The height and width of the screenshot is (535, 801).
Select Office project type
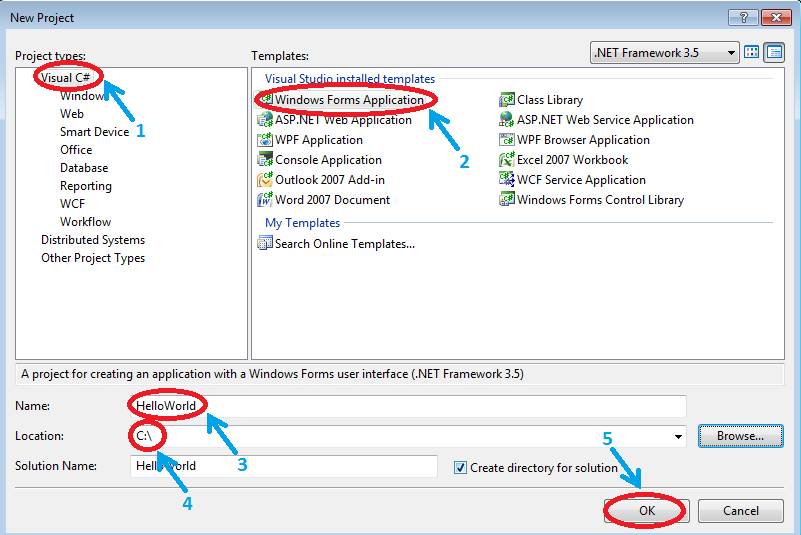(x=76, y=150)
